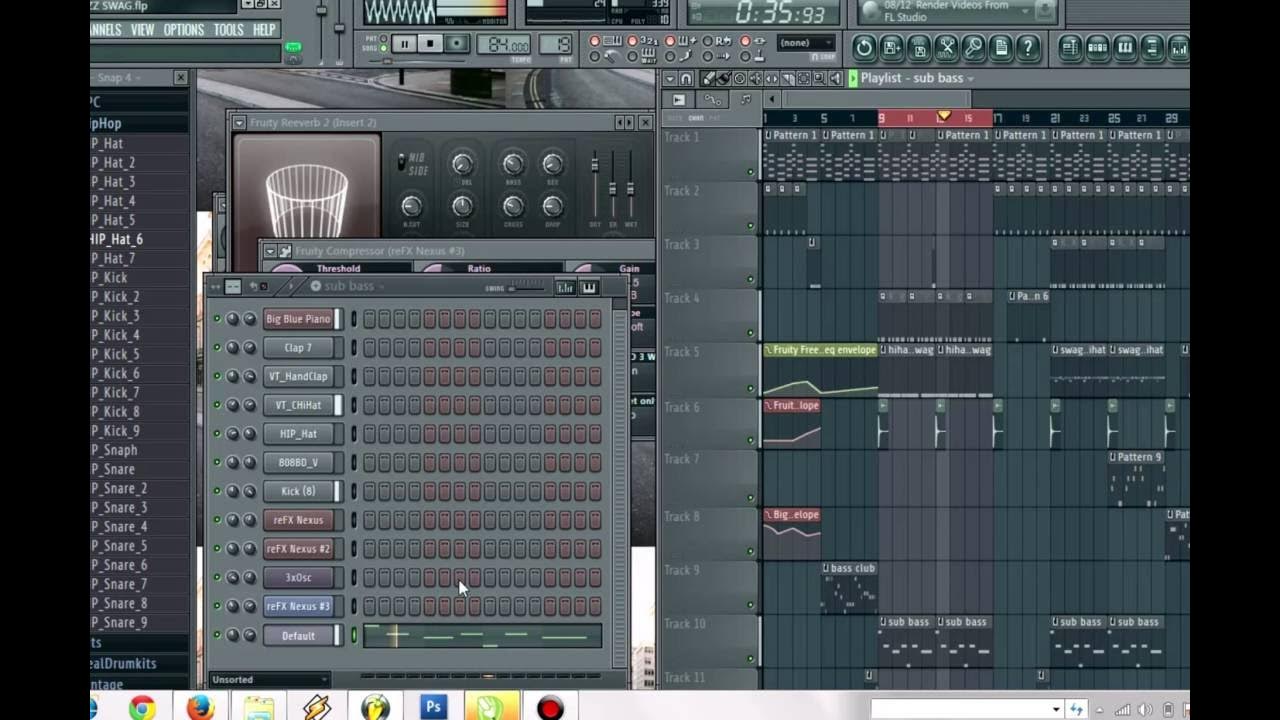Open Unsorted channel filter dropdown
The width and height of the screenshot is (1280, 720).
click(269, 680)
